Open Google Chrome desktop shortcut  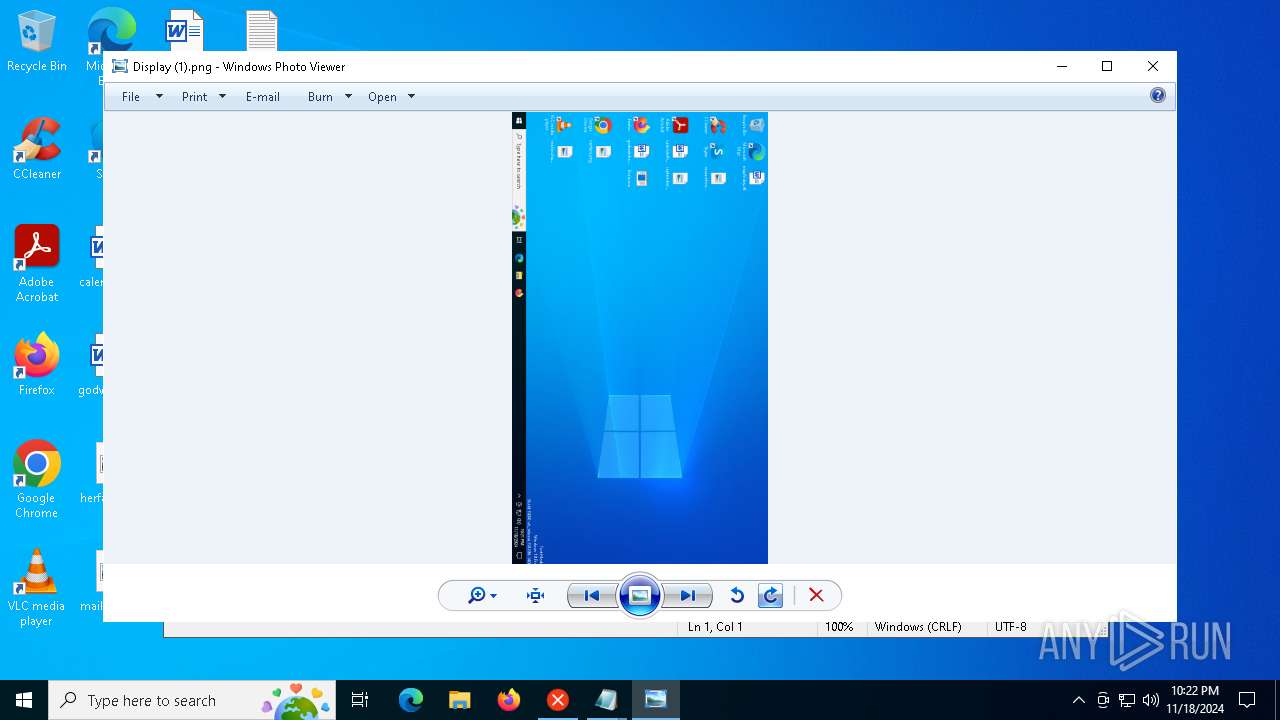pyautogui.click(x=37, y=479)
